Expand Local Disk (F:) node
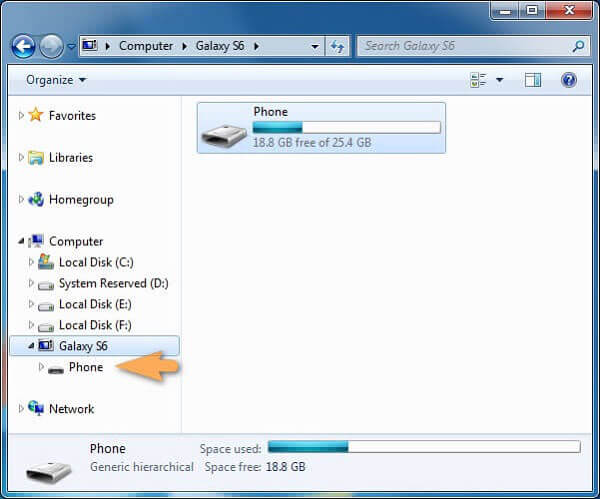Screen dimensions: 600x499 coord(31,325)
